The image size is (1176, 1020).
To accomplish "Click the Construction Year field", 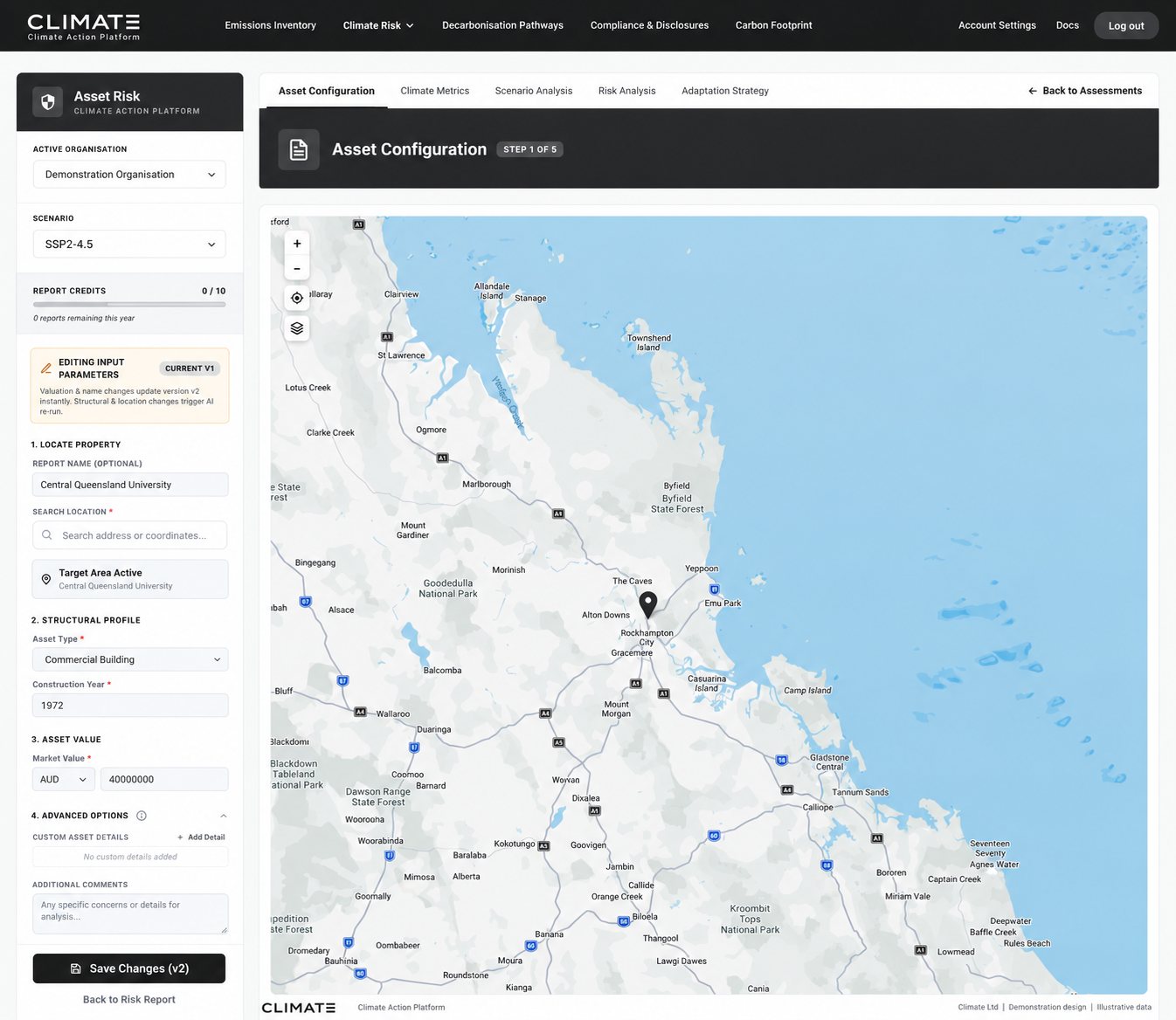I will point(130,706).
